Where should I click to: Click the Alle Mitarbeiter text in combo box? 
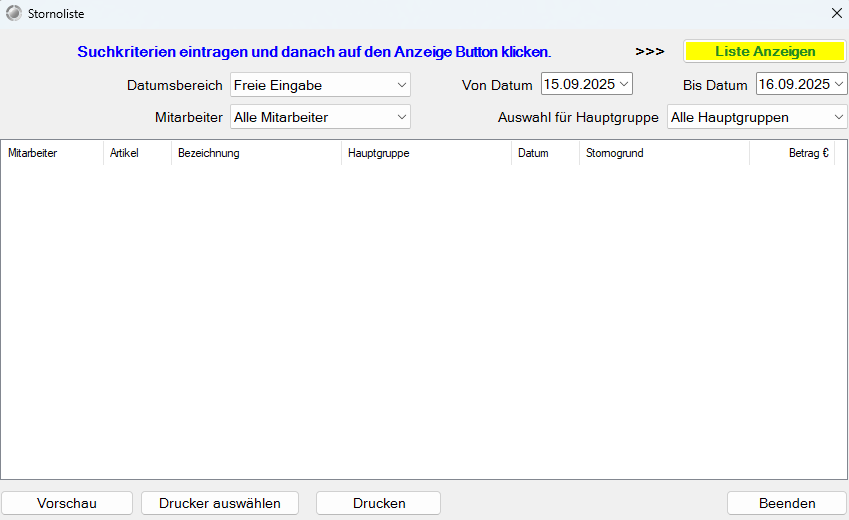281,118
